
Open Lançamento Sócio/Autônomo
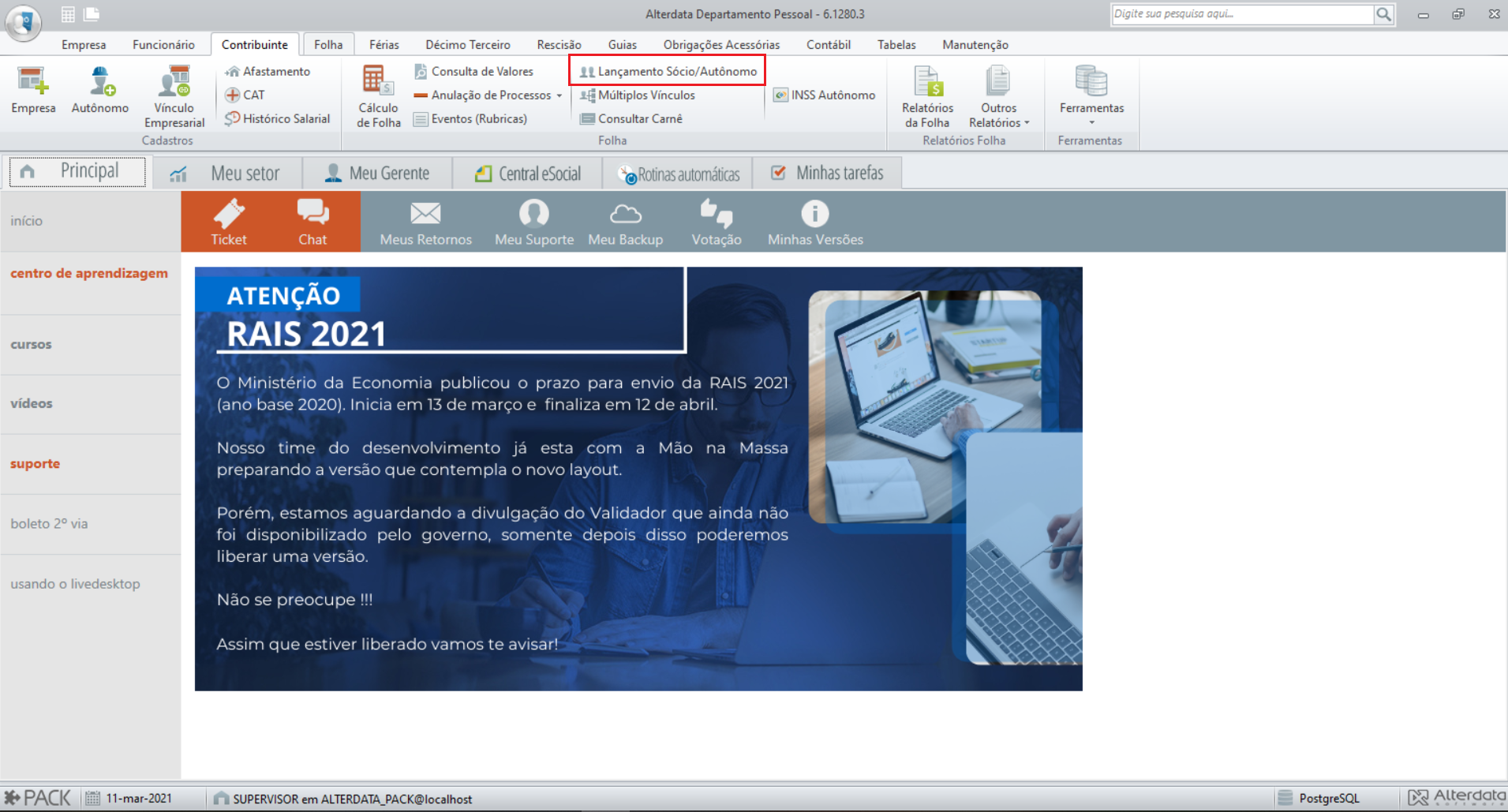[x=668, y=71]
